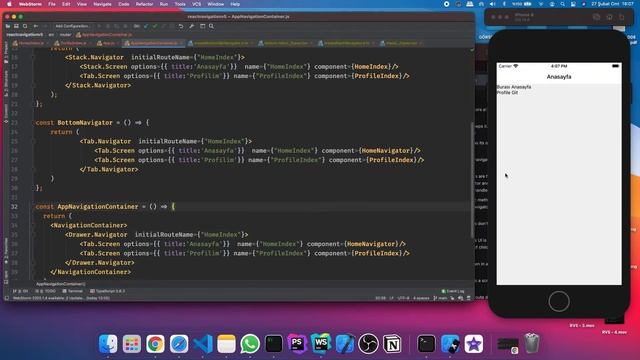Image resolution: width=640 pixels, height=360 pixels.
Task: Click the Apple menu icon
Action: coord(9,4)
